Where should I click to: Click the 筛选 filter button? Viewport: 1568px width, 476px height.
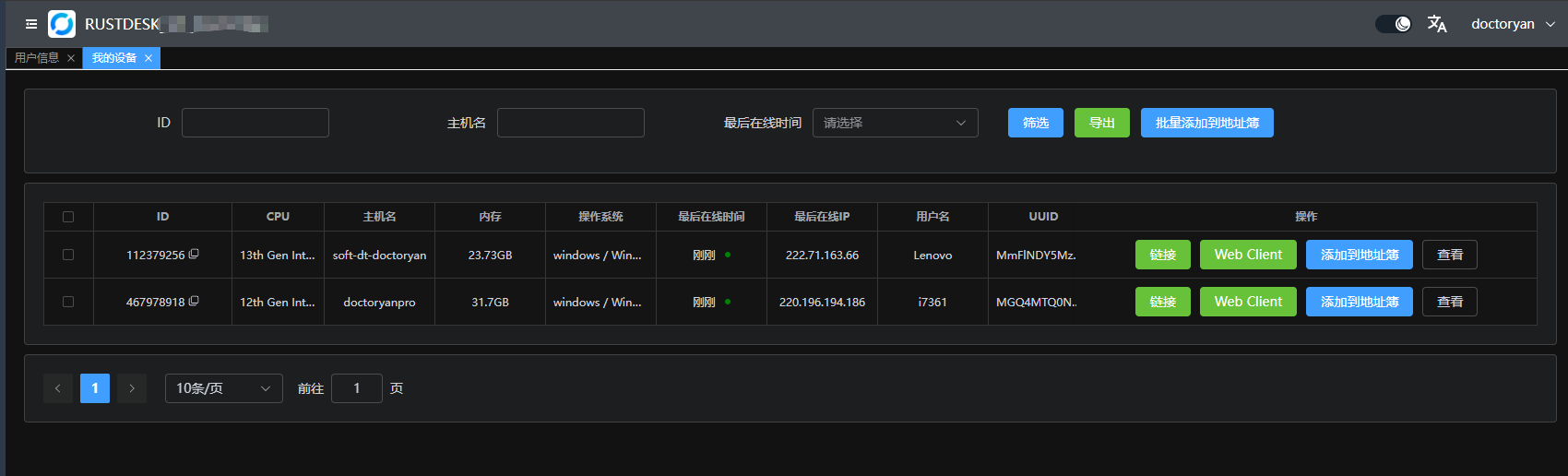coord(1035,123)
